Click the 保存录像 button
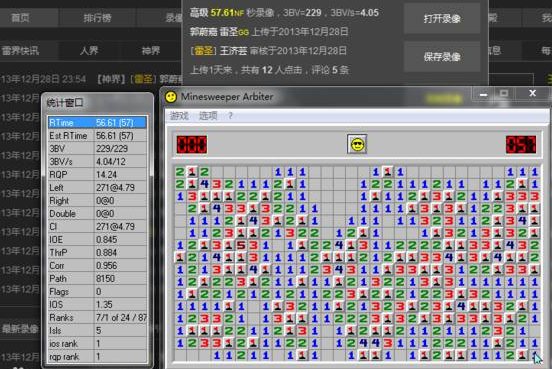 pos(442,57)
